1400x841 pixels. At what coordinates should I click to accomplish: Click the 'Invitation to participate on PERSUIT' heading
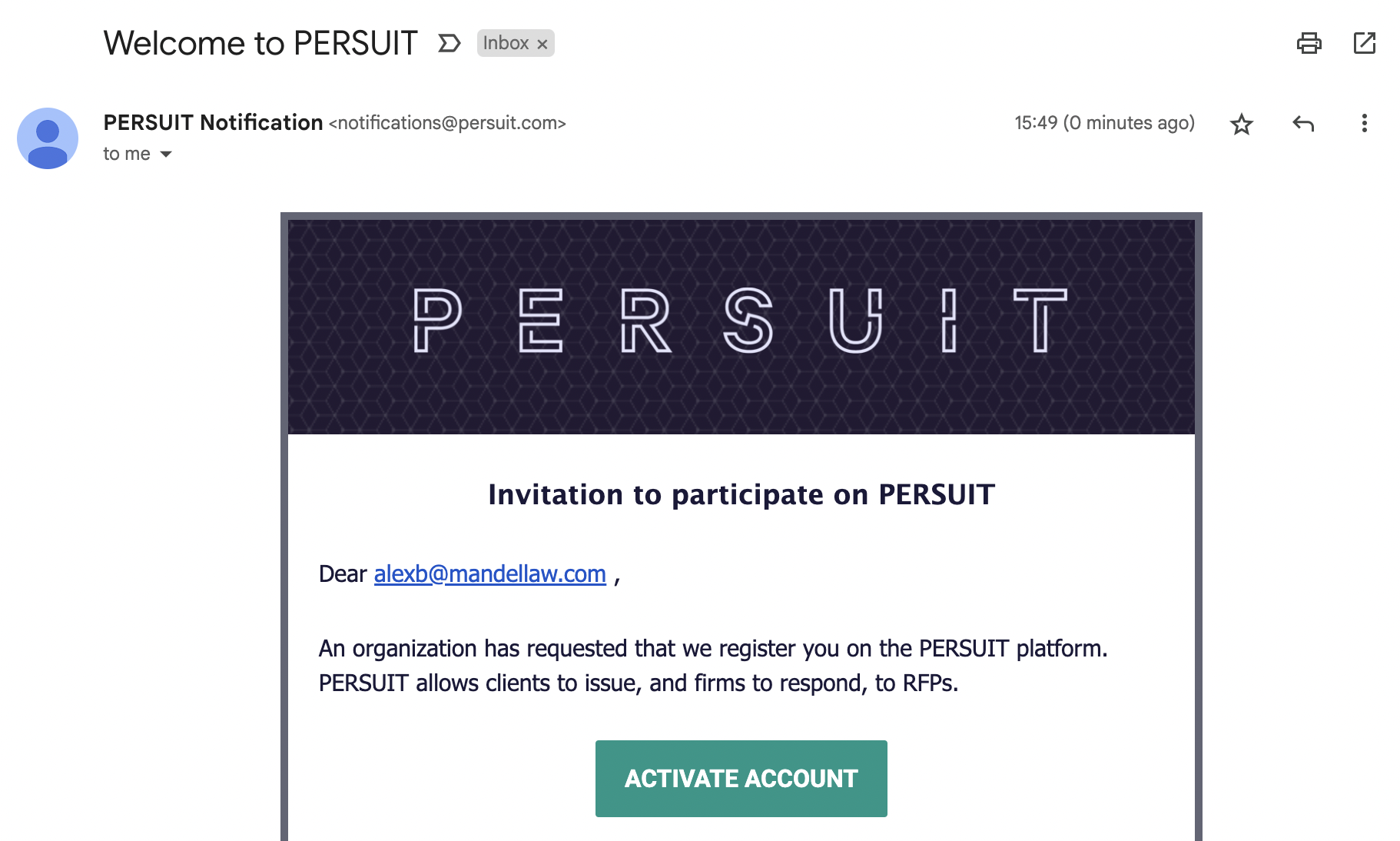[741, 494]
